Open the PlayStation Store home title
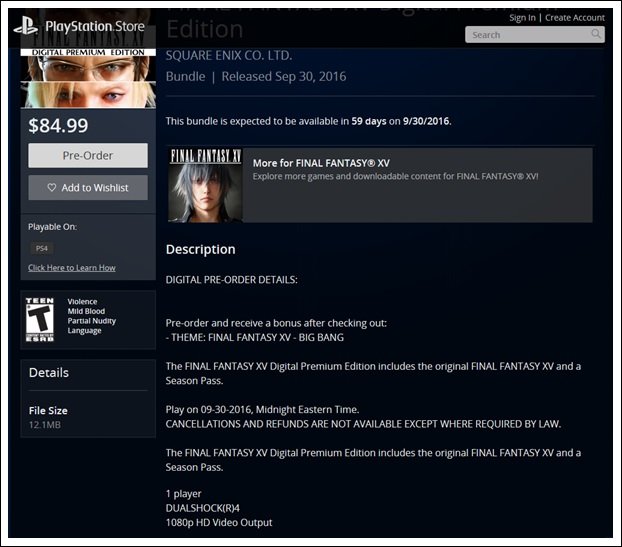Image resolution: width=622 pixels, height=547 pixels. tap(95, 27)
